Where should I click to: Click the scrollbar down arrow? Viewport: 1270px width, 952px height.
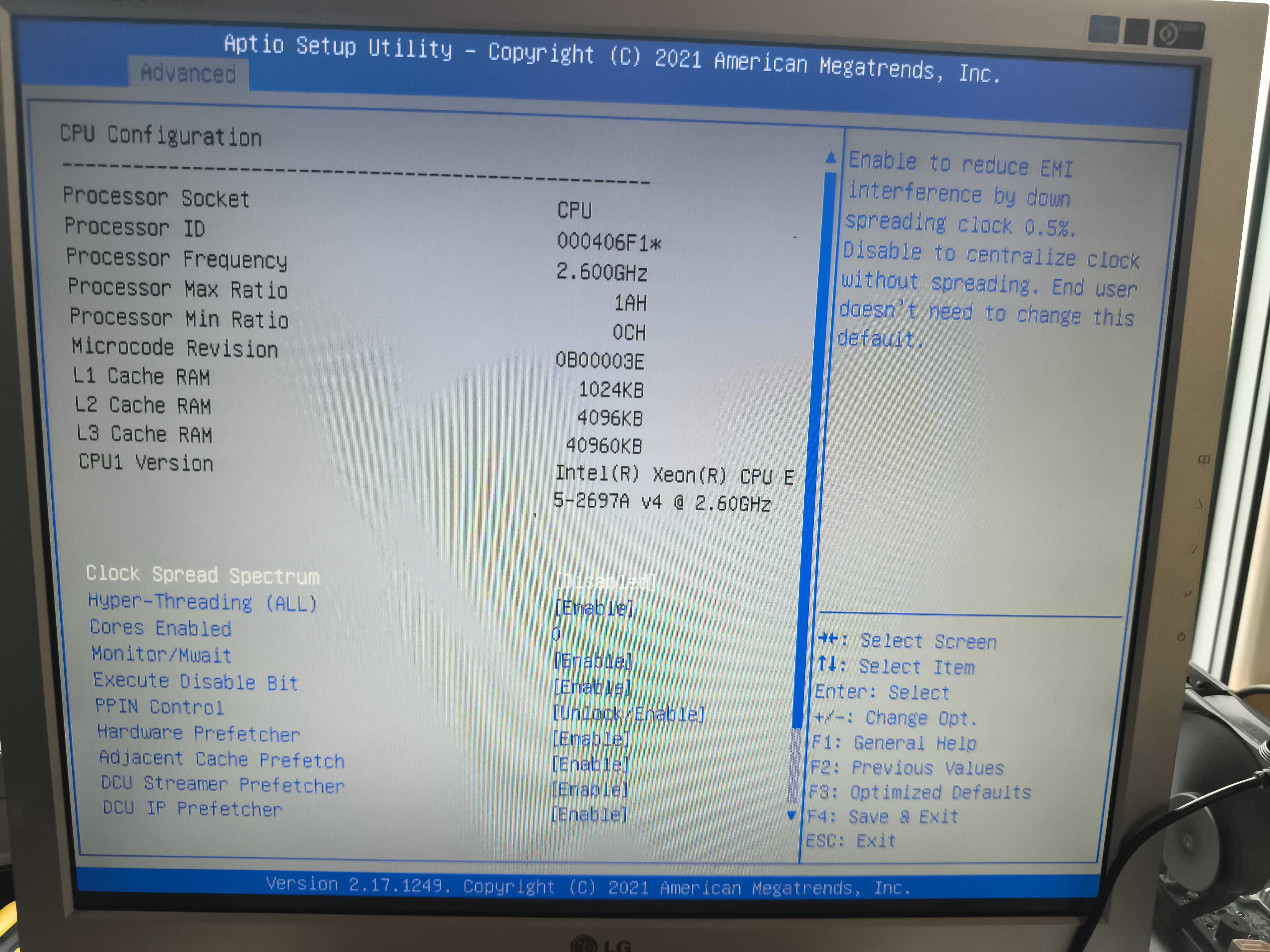[791, 815]
